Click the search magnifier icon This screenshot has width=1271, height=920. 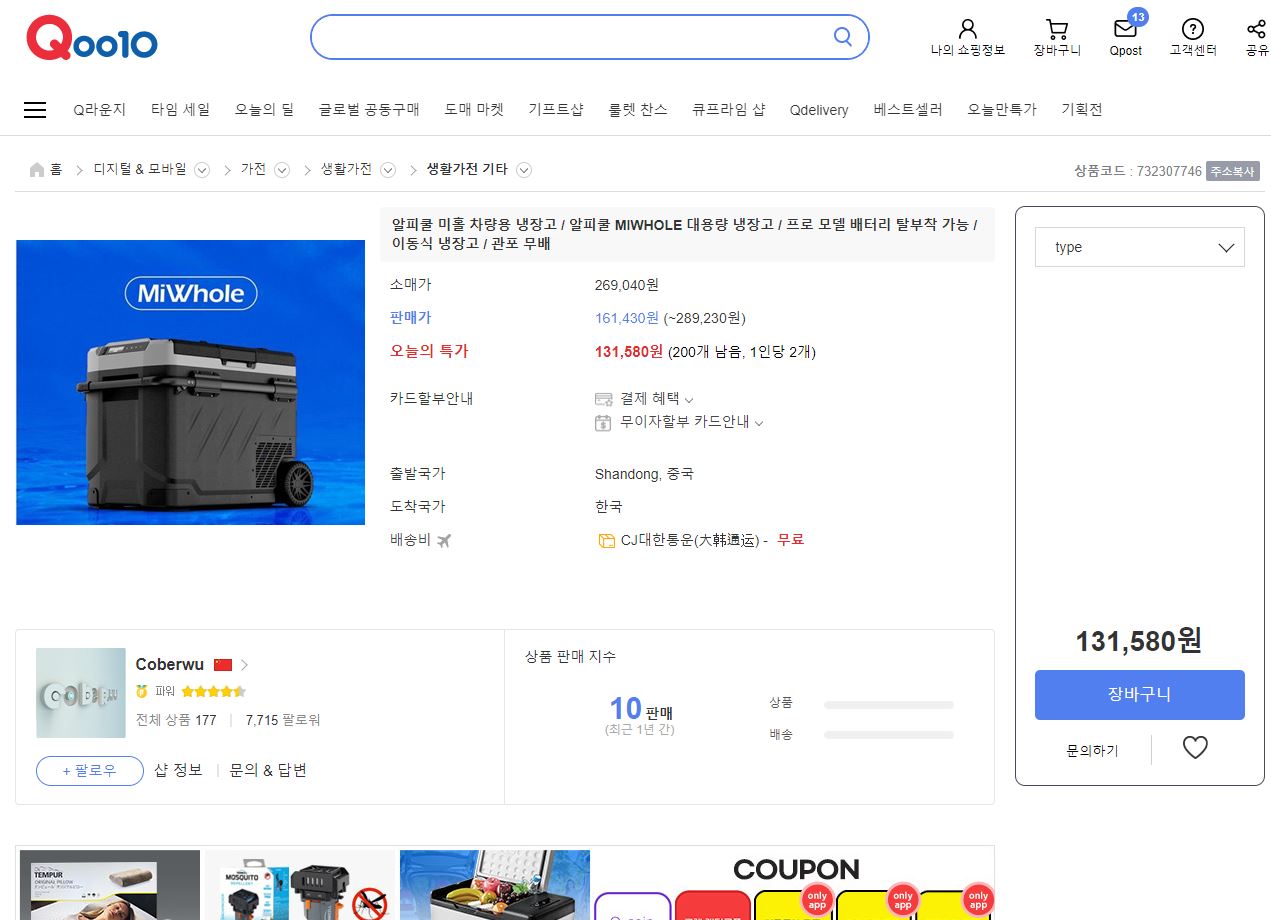coord(843,37)
